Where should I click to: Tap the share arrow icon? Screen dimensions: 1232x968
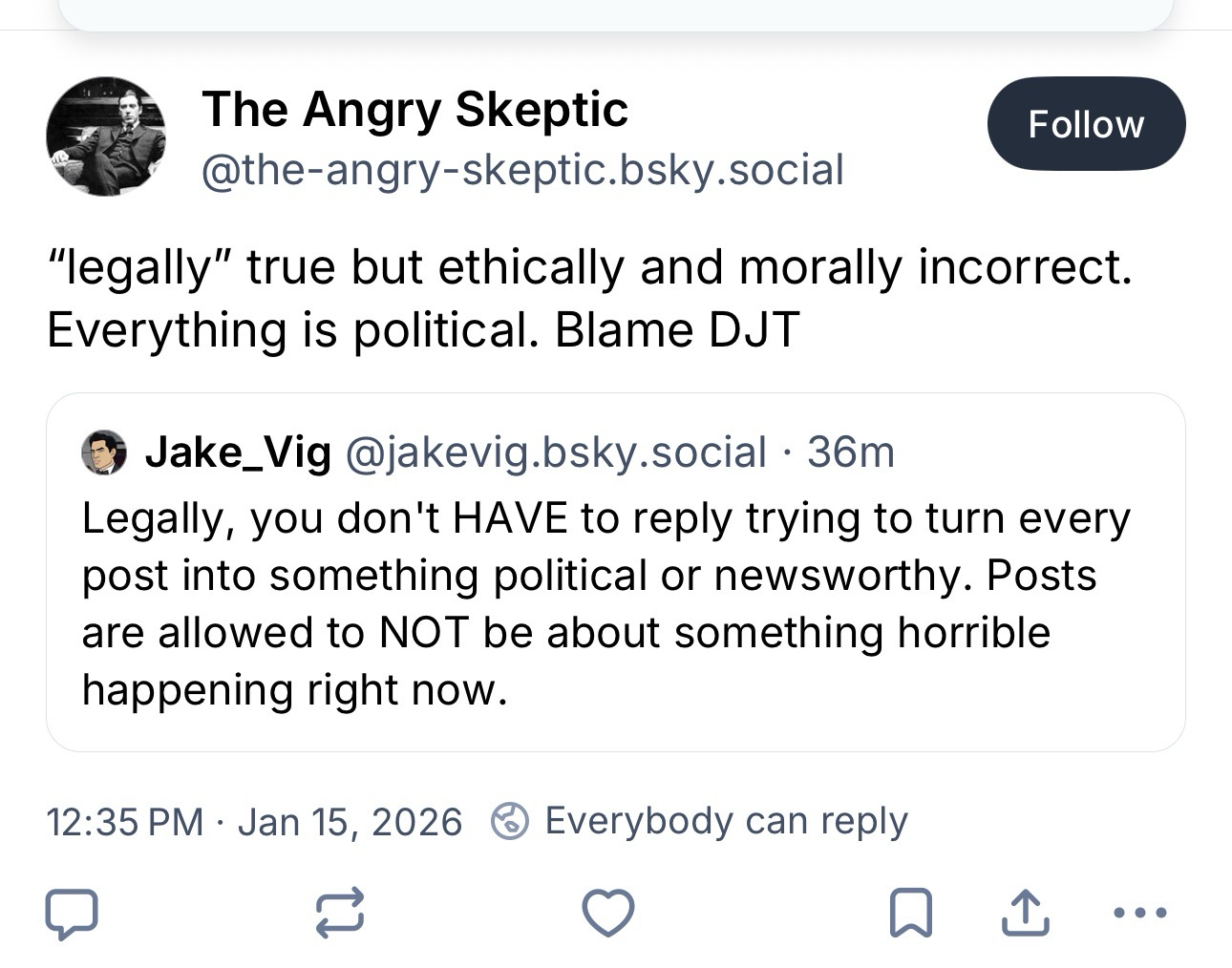point(1025,912)
